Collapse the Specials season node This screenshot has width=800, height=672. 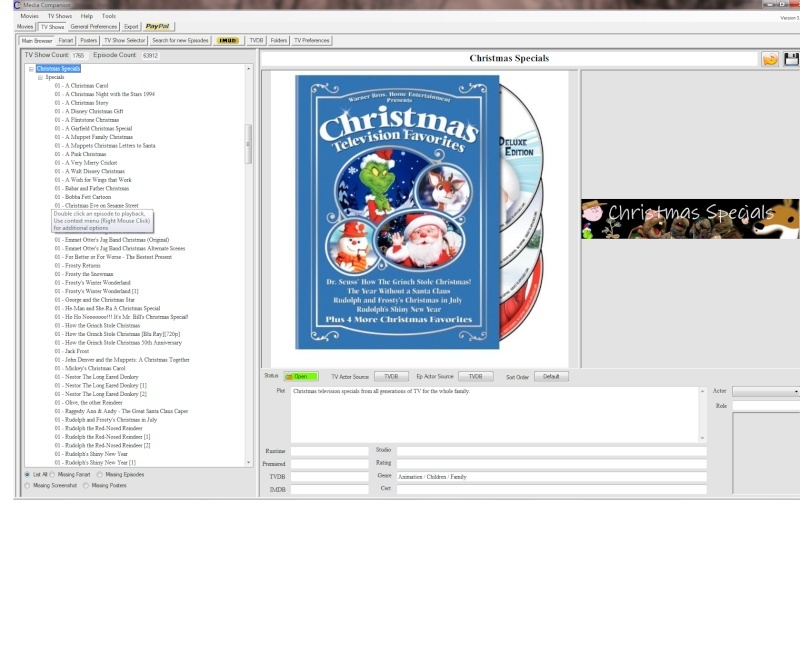point(40,78)
